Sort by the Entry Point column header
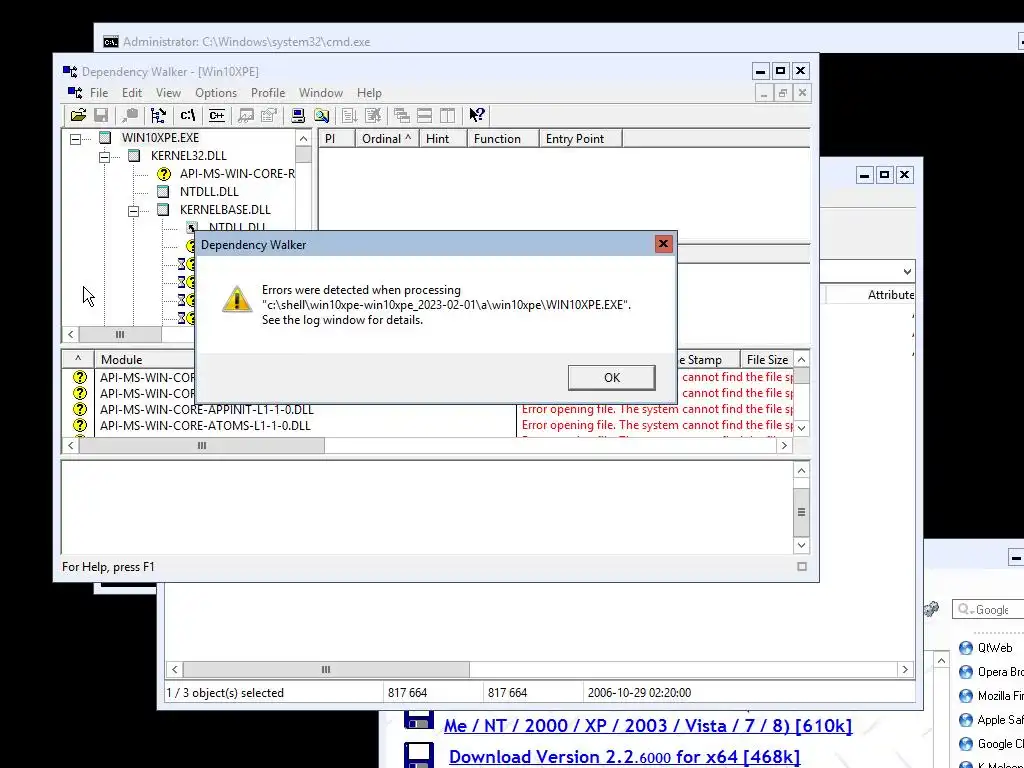This screenshot has width=1024, height=768. (x=581, y=138)
